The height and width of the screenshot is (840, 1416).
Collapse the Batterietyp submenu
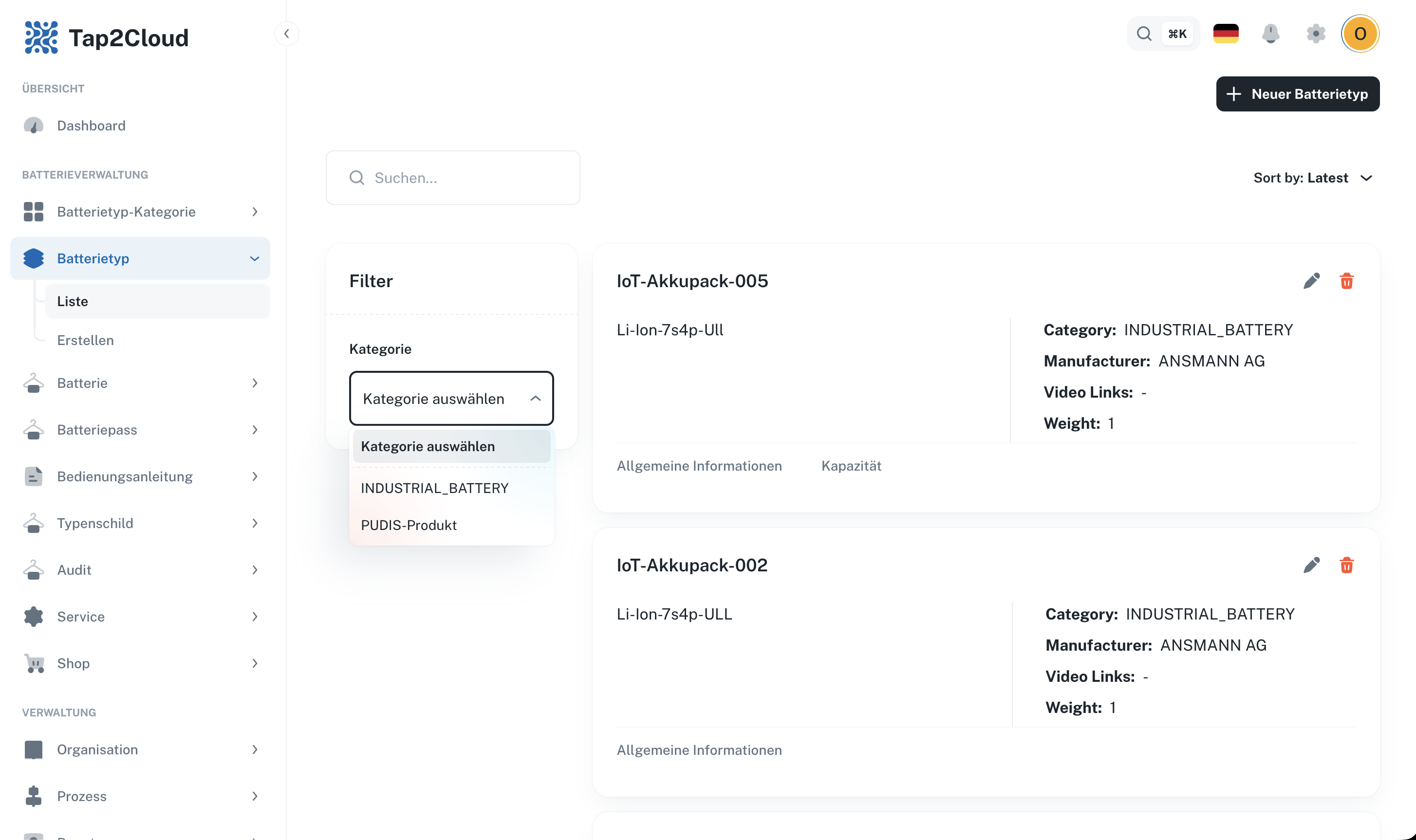click(x=254, y=258)
